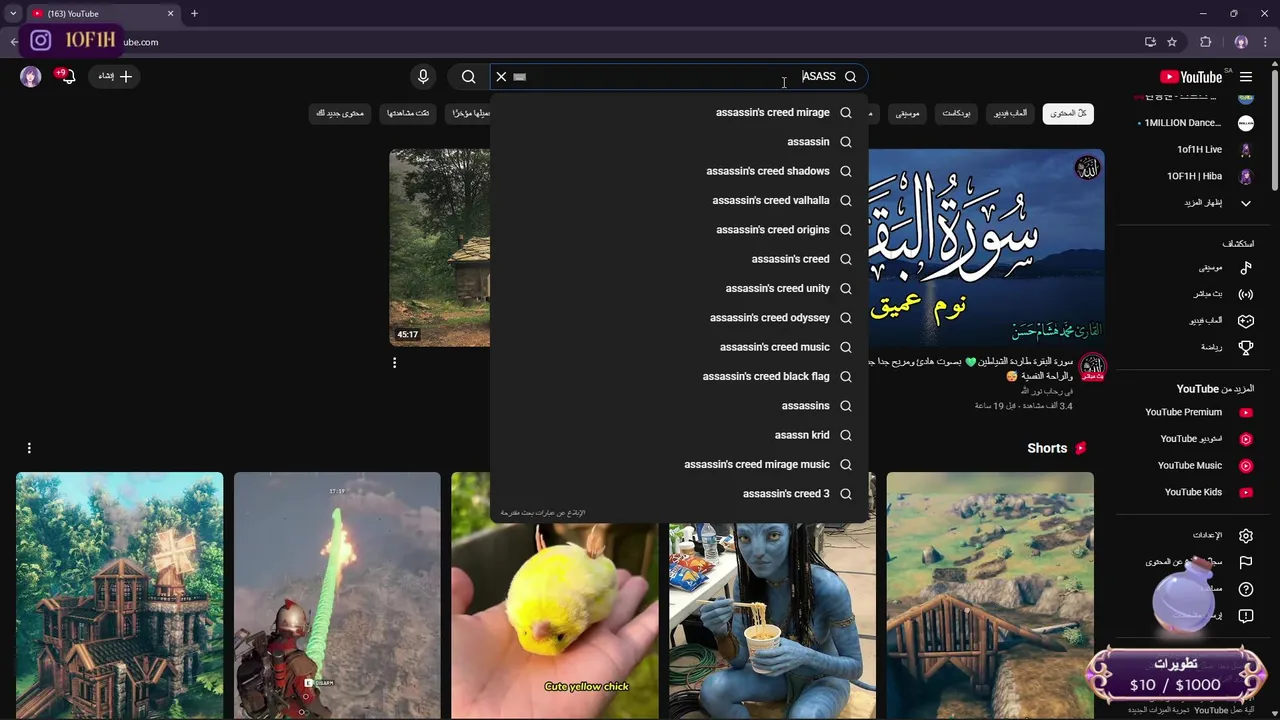Open the forest cabin video with 45:17 duration

440,248
